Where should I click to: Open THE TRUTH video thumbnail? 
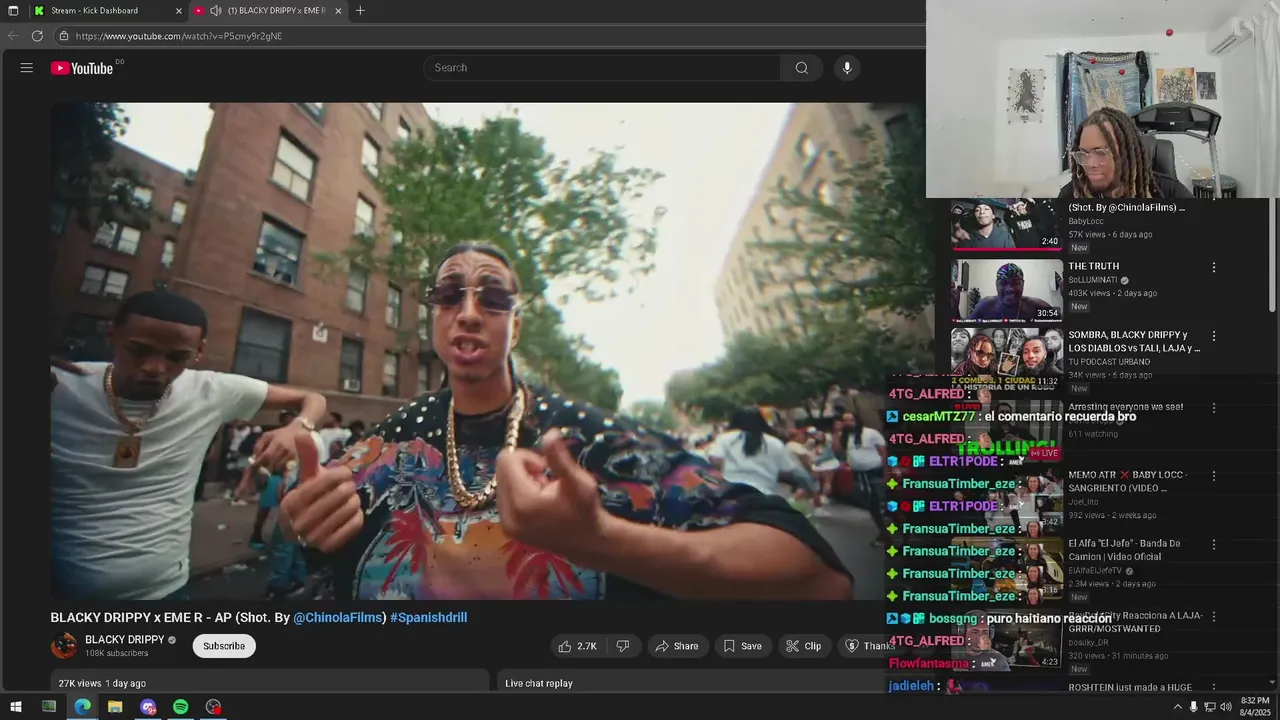click(x=1006, y=290)
